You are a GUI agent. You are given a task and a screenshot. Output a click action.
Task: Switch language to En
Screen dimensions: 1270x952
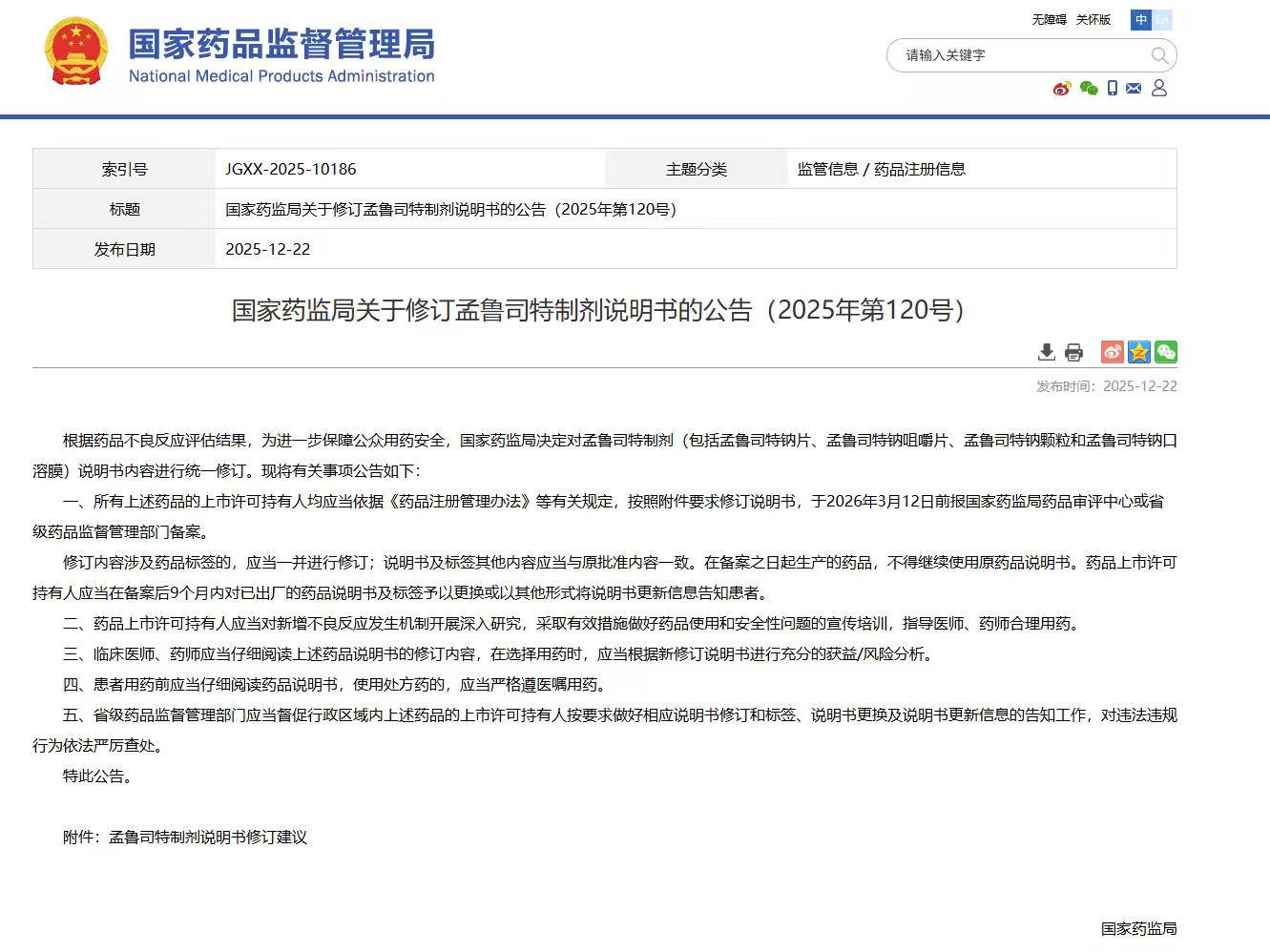1162,20
